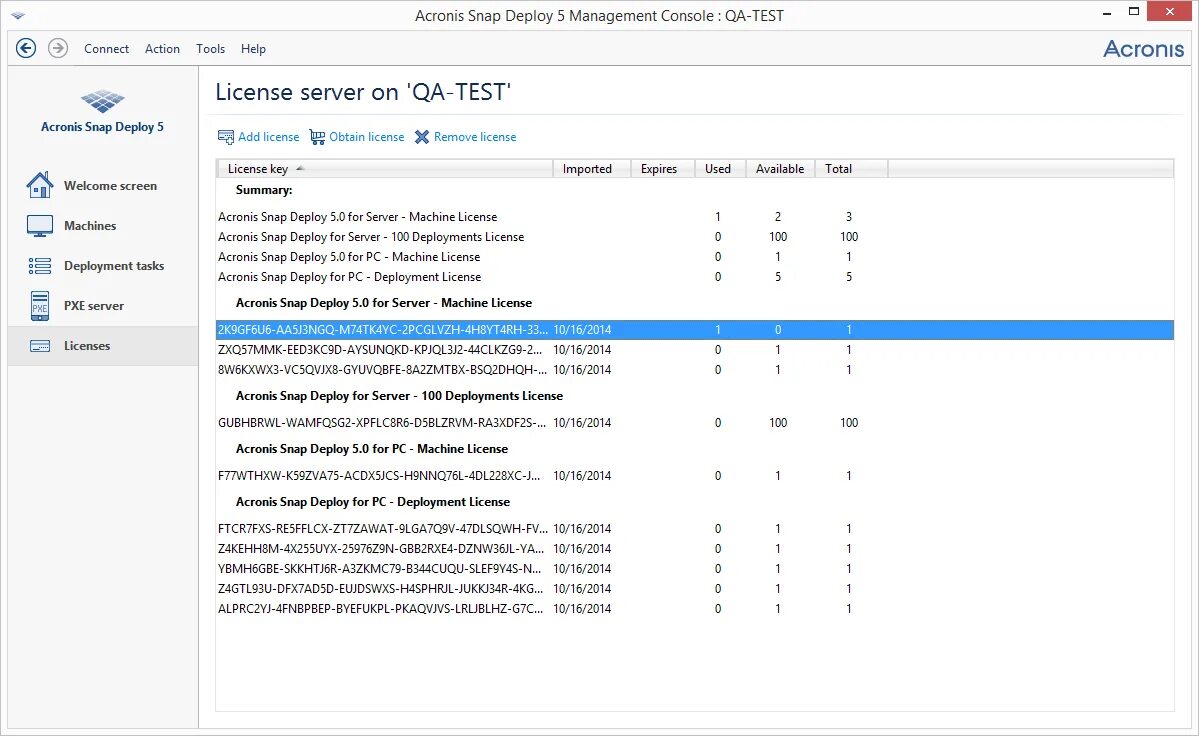The image size is (1199, 736).
Task: Select license key starting with FTCR7FXS
Action: coord(694,528)
